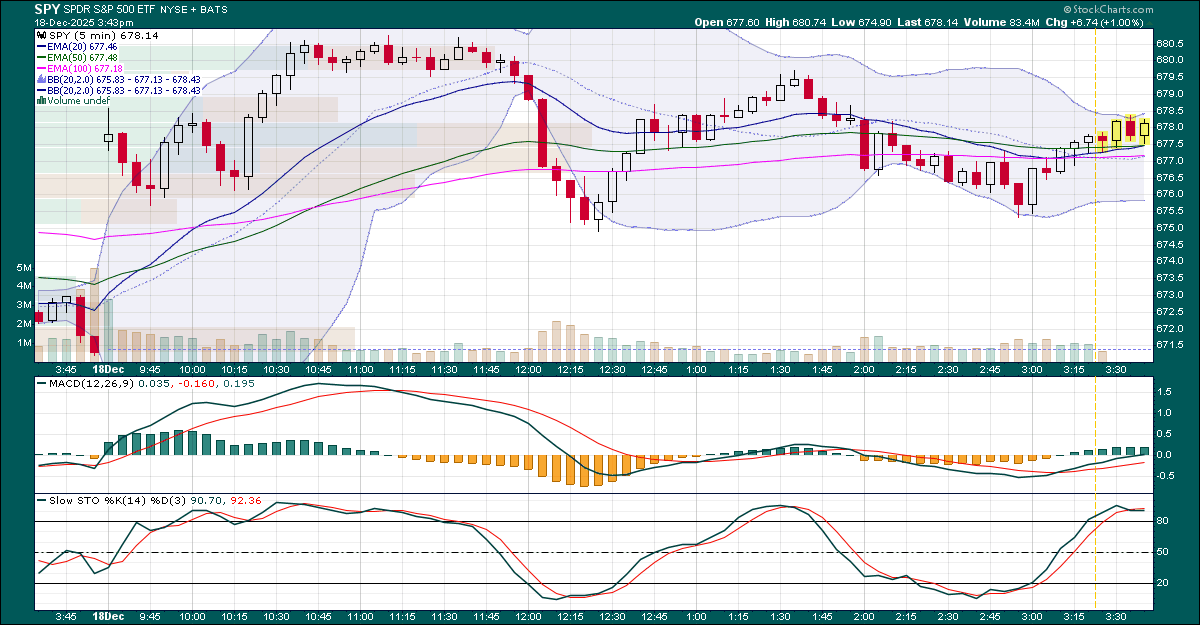This screenshot has height=625, width=1200.
Task: Select the green EMA(50) line swatch in legend
Action: (x=41, y=58)
